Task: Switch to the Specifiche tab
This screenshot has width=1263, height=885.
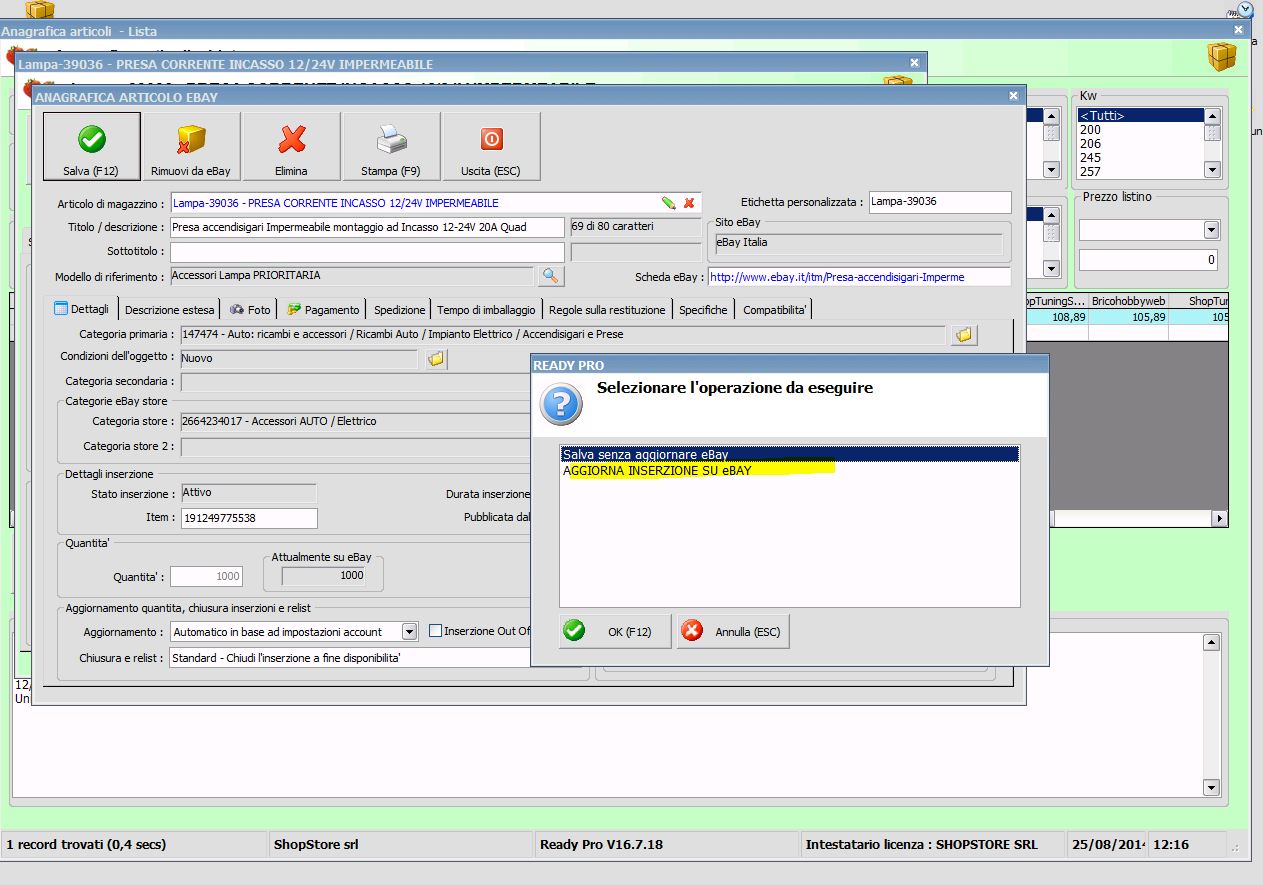Action: (x=703, y=310)
